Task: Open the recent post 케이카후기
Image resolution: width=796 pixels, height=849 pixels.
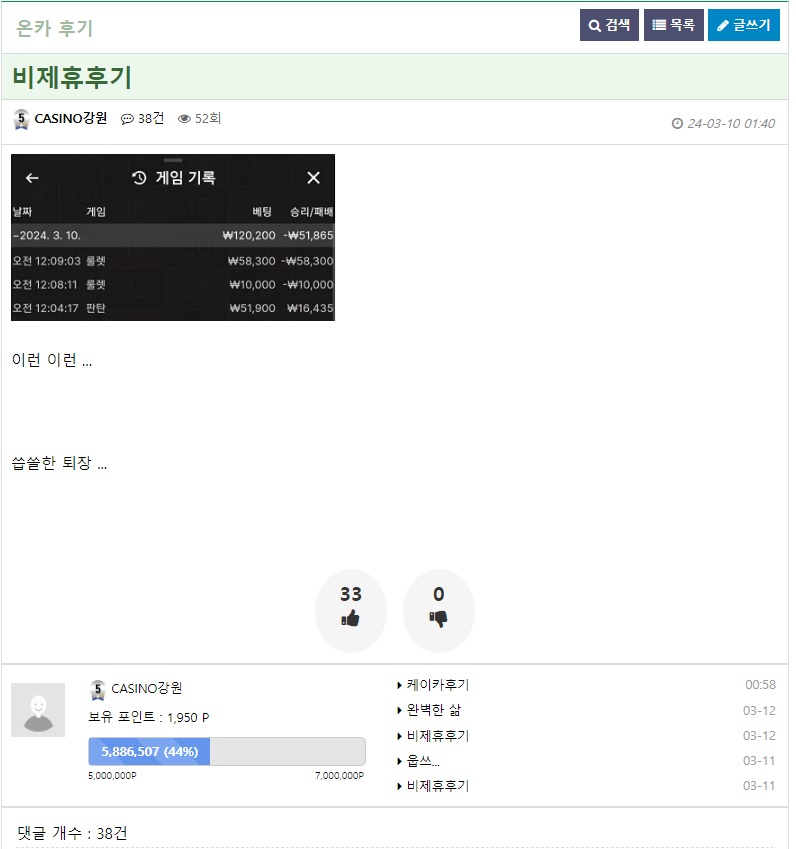Action: 438,685
